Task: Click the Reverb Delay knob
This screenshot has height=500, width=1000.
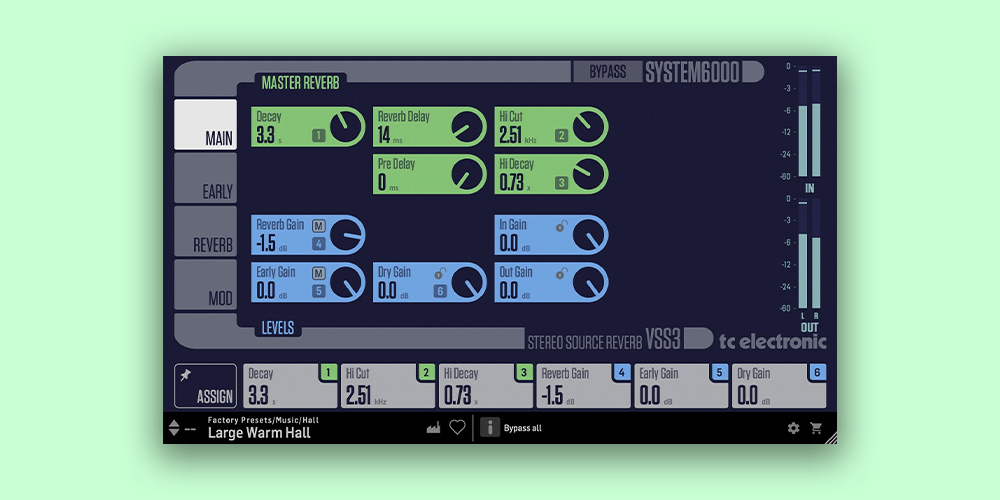Action: 467,127
